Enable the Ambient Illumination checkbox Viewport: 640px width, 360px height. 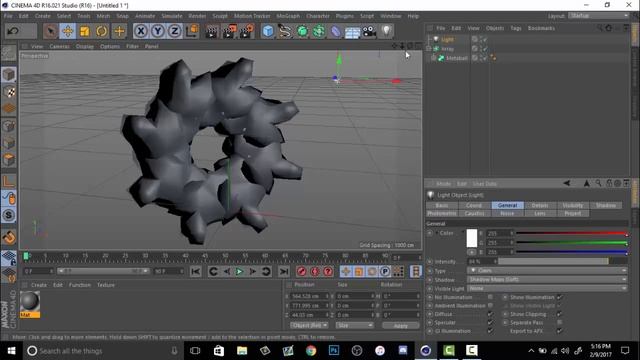pyautogui.click(x=490, y=305)
